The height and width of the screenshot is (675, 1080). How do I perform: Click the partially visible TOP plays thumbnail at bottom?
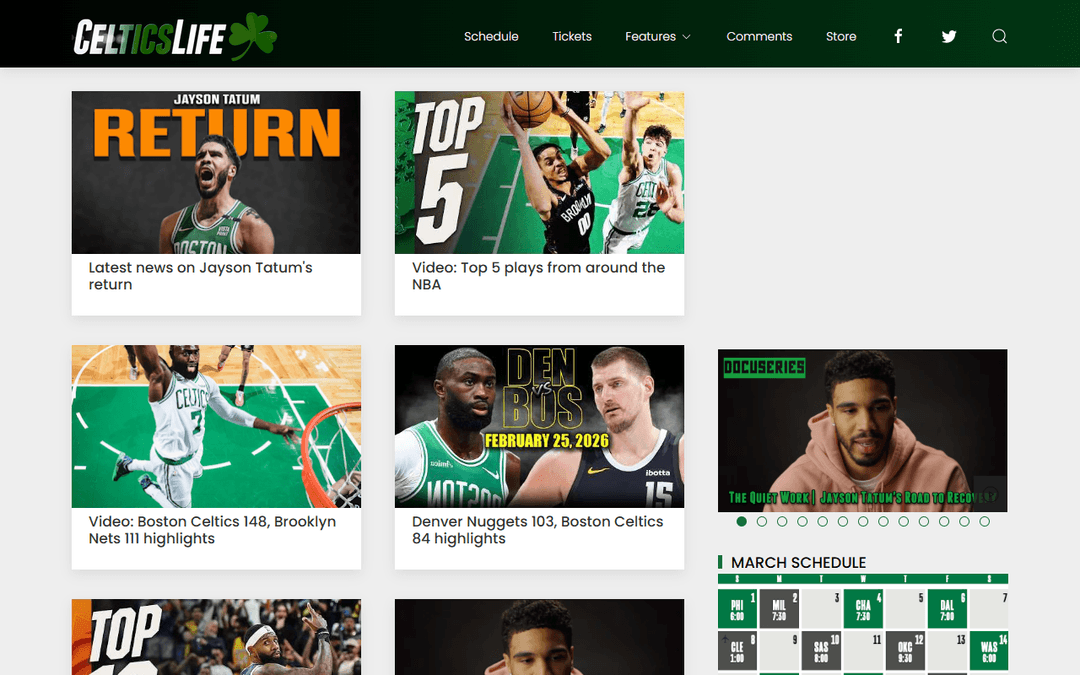pyautogui.click(x=216, y=637)
